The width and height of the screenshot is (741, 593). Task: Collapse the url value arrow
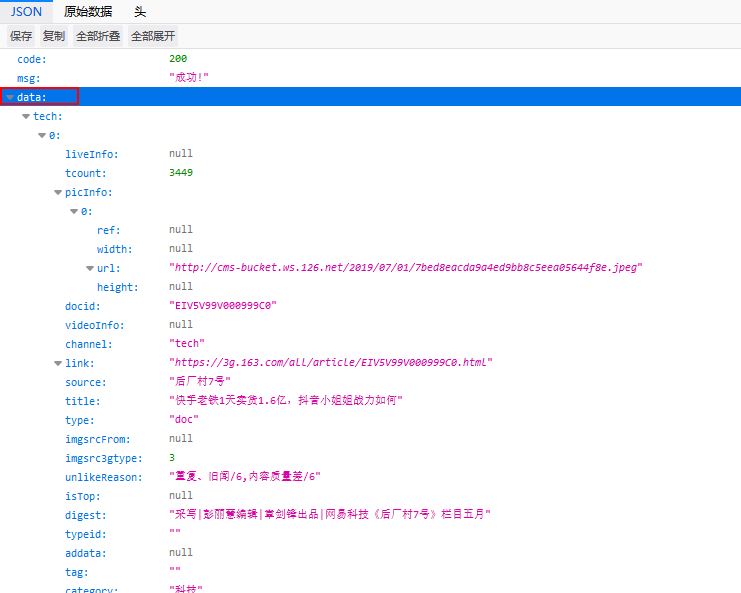pos(90,268)
